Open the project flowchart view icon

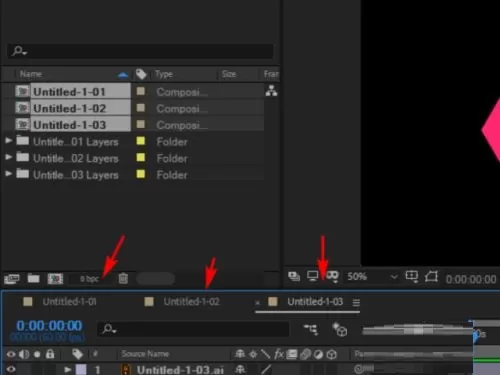pos(271,91)
